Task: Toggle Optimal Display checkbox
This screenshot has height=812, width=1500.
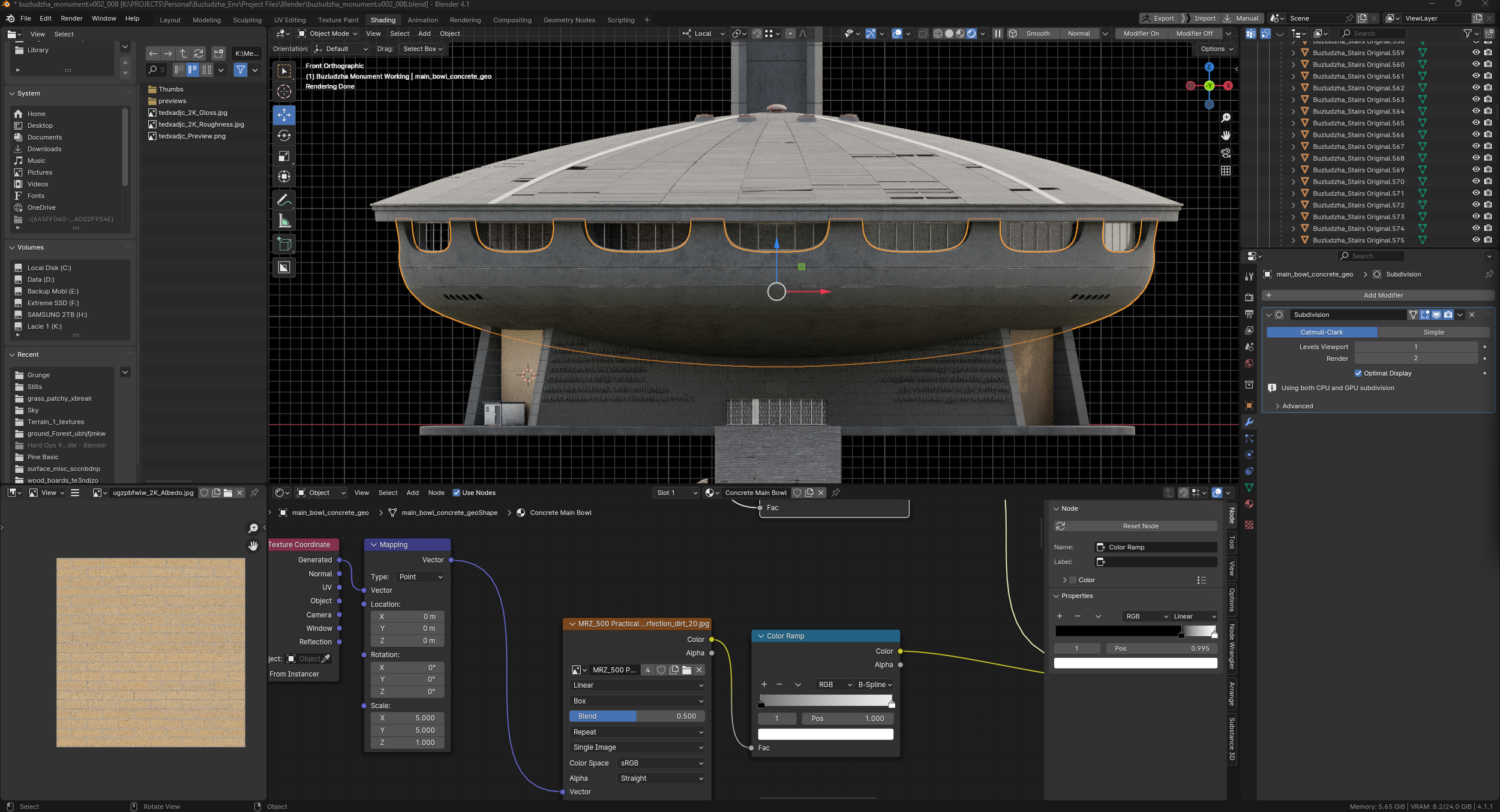Action: click(x=1358, y=373)
